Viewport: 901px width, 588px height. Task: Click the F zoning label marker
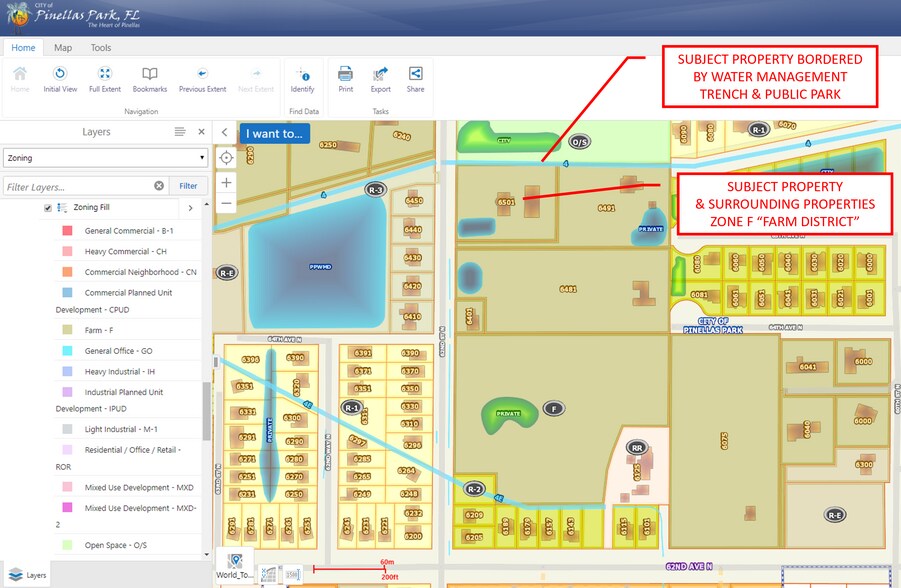[x=554, y=409]
